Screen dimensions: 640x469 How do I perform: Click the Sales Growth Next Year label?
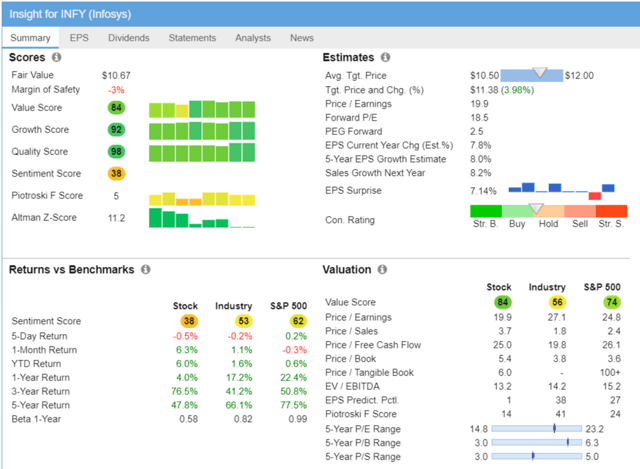[x=375, y=173]
